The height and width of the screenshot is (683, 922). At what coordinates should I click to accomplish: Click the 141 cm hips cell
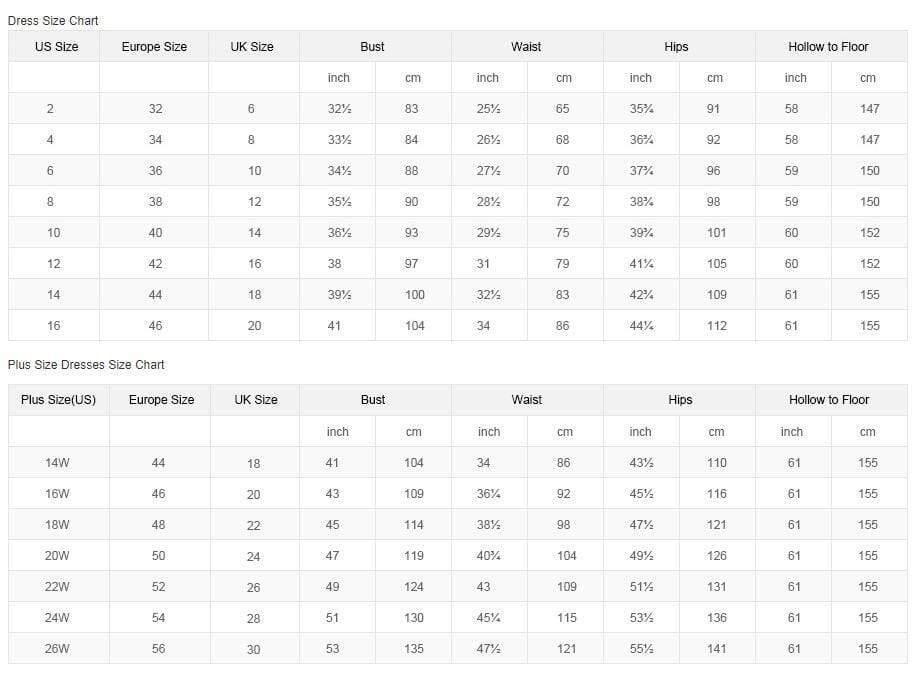[717, 649]
